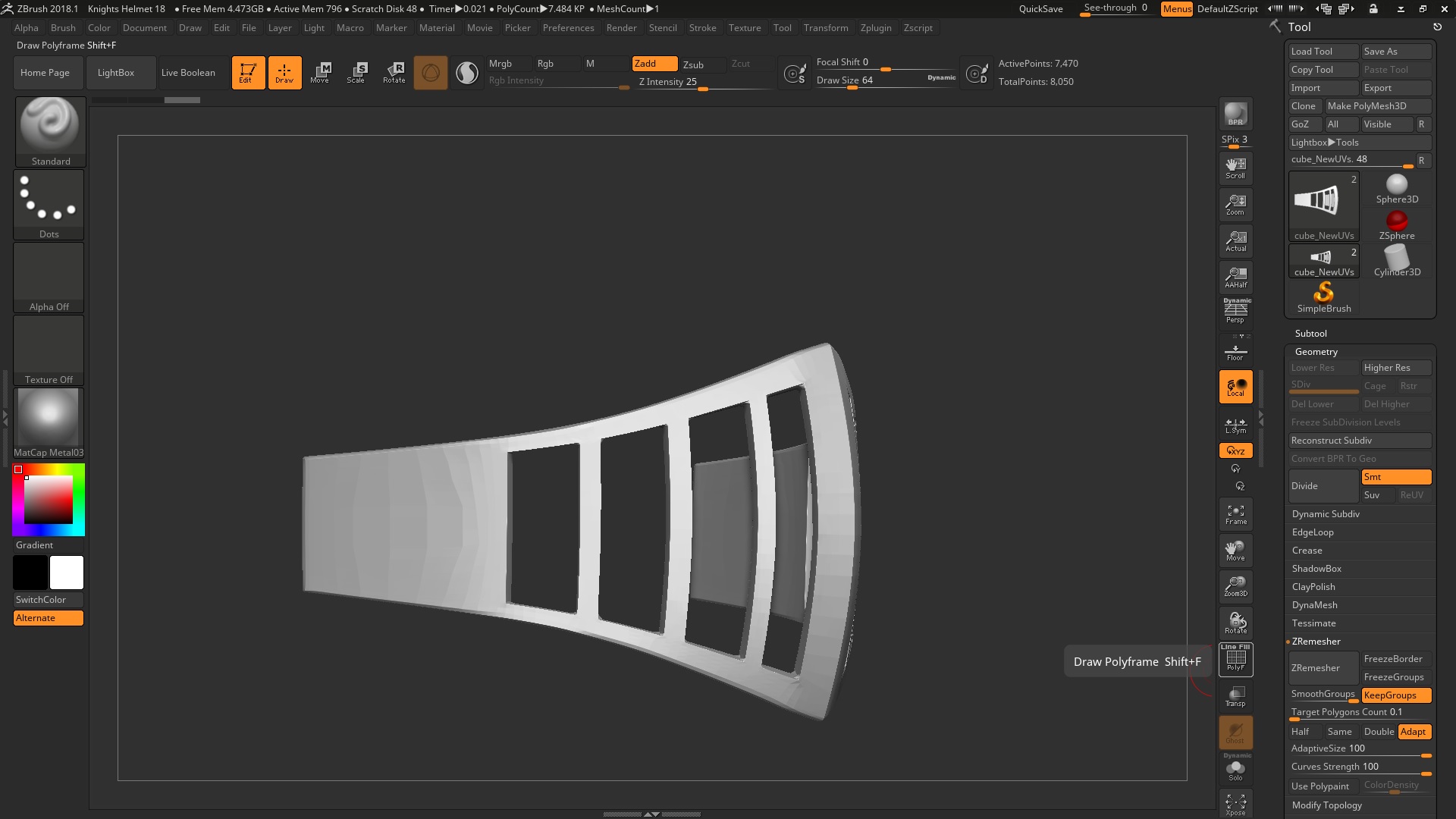Image resolution: width=1456 pixels, height=819 pixels.
Task: Click the Gizmo 3D circle icon
Action: coord(430,73)
